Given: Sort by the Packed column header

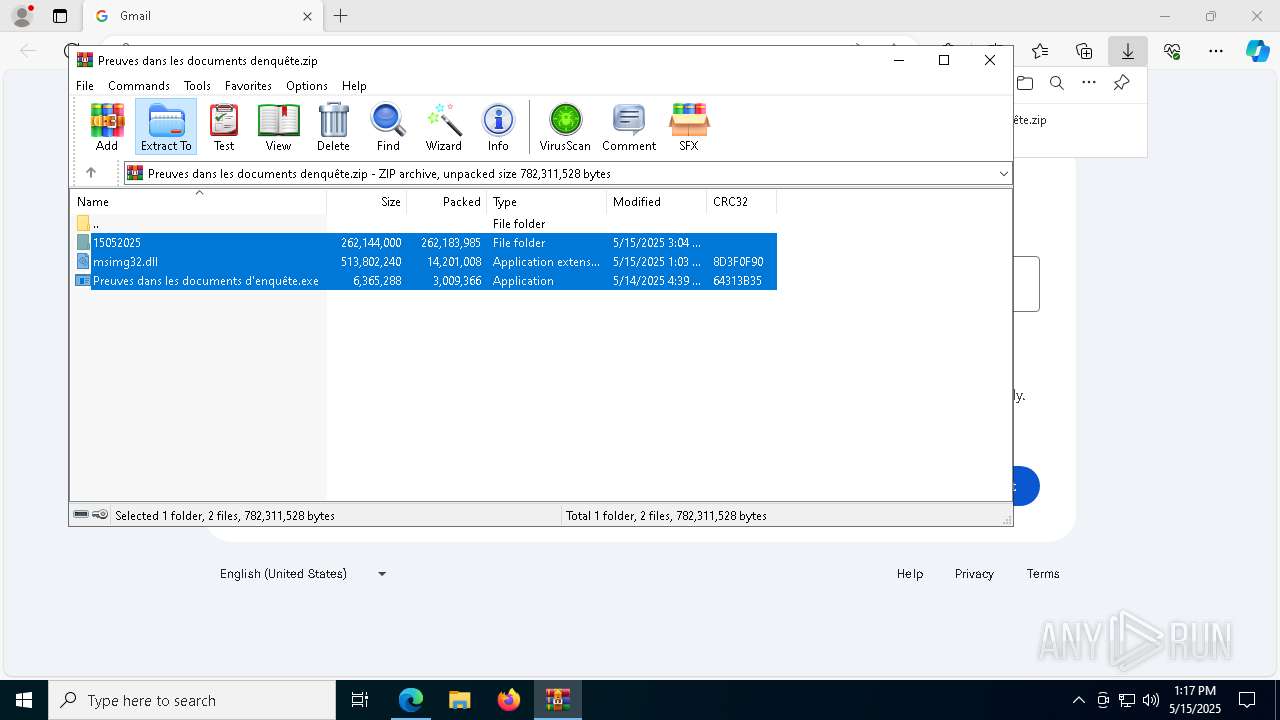Looking at the screenshot, I should click(x=446, y=202).
